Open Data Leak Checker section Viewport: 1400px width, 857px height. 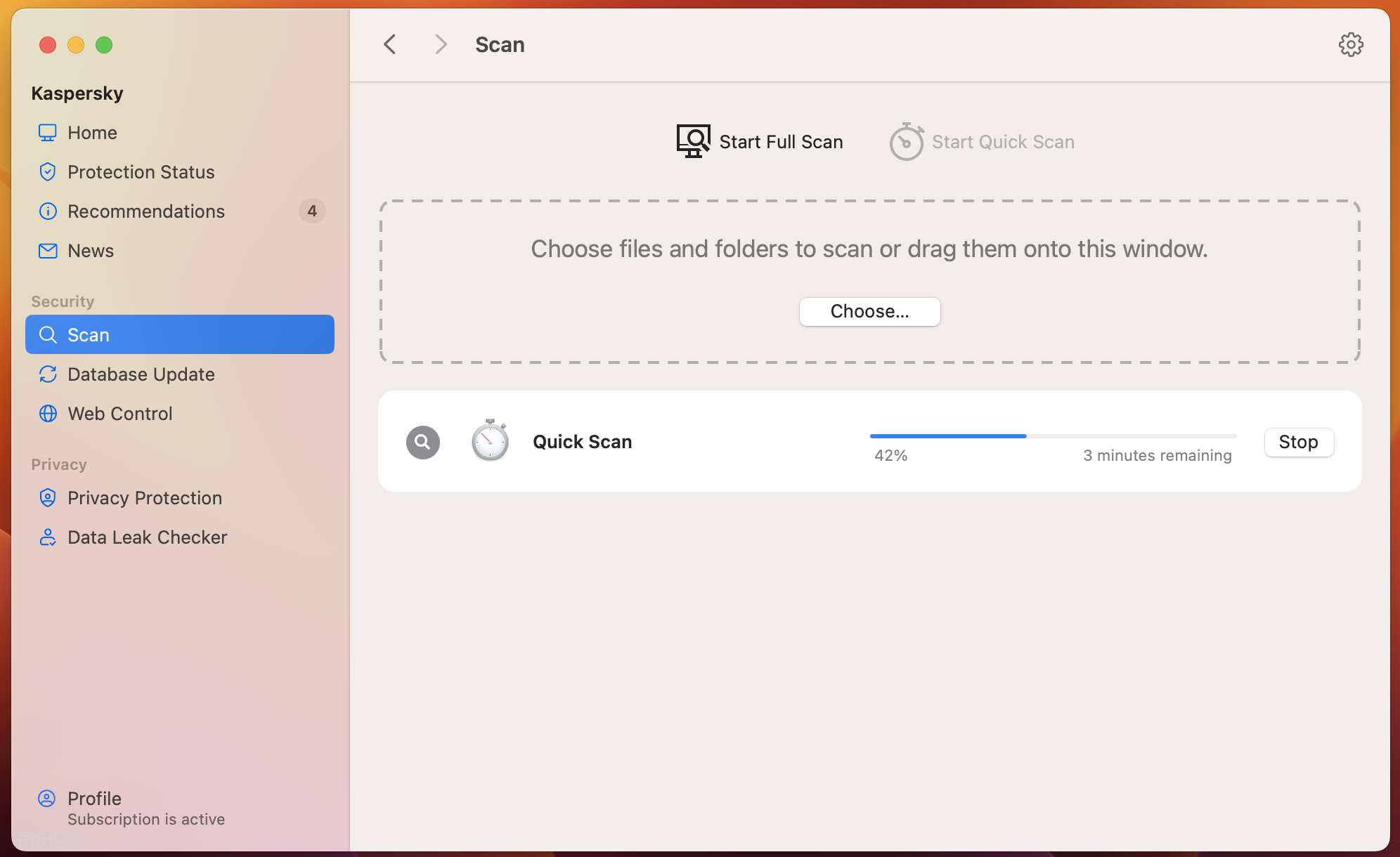pyautogui.click(x=180, y=537)
